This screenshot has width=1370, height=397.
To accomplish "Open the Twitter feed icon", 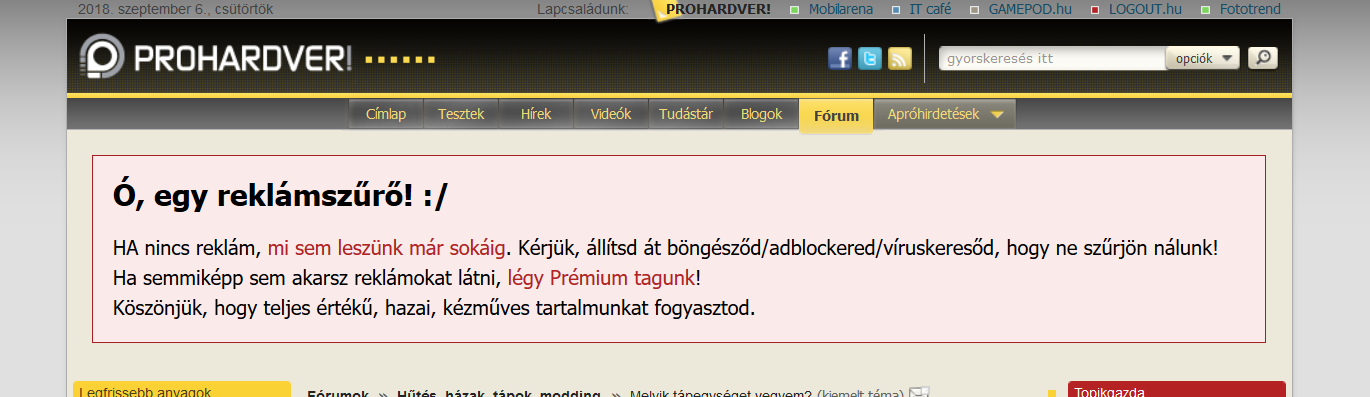I will 870,59.
